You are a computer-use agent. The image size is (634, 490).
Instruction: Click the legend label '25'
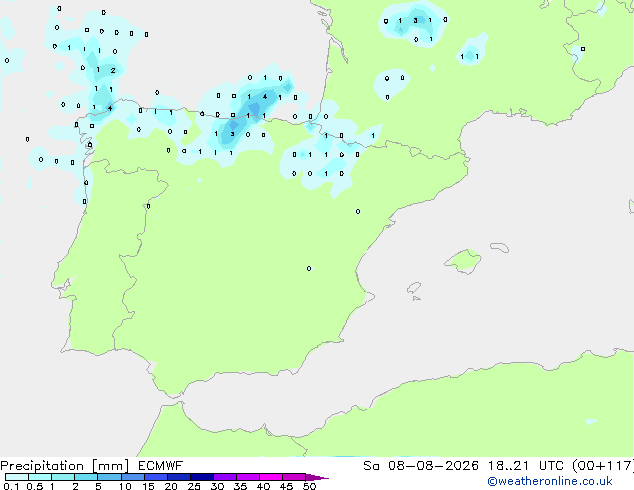tap(194, 486)
